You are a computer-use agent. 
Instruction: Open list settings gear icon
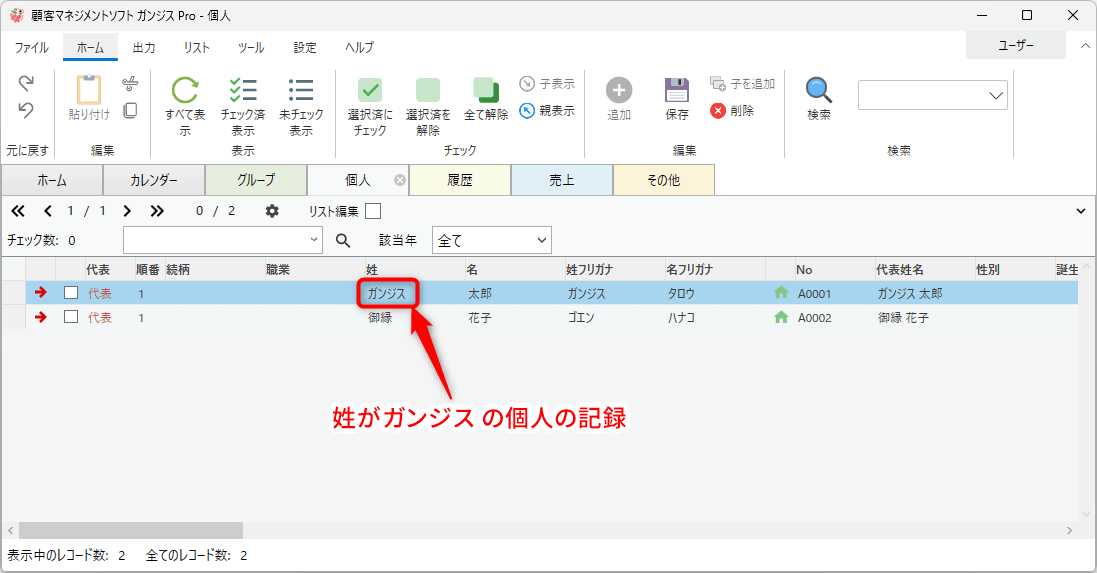(272, 211)
